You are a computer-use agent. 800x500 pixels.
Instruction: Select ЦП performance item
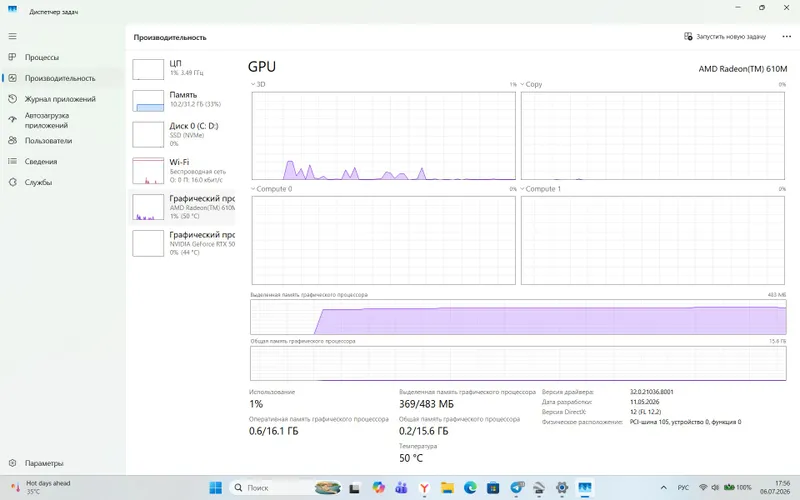click(x=183, y=68)
